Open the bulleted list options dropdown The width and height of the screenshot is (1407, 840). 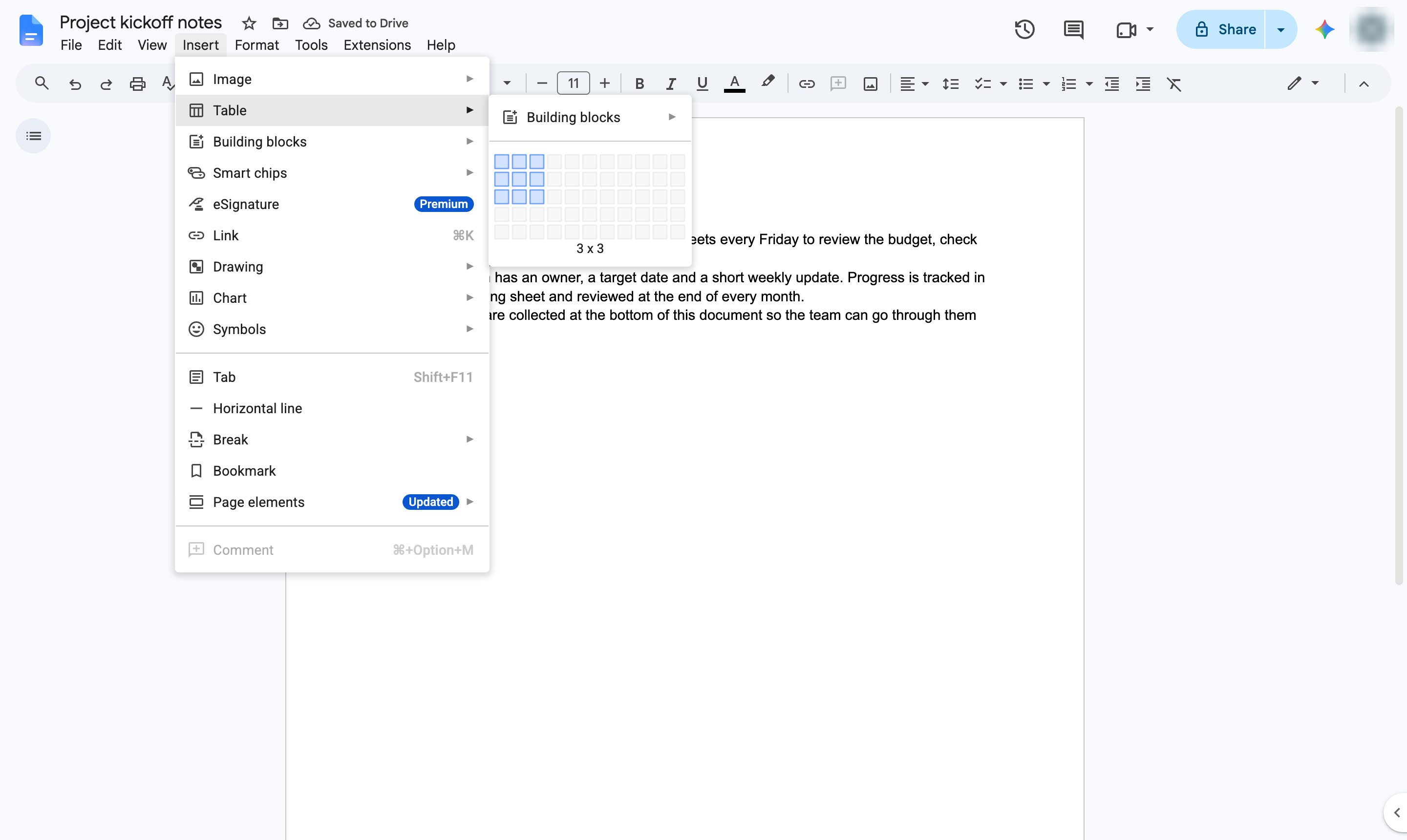pyautogui.click(x=1046, y=84)
